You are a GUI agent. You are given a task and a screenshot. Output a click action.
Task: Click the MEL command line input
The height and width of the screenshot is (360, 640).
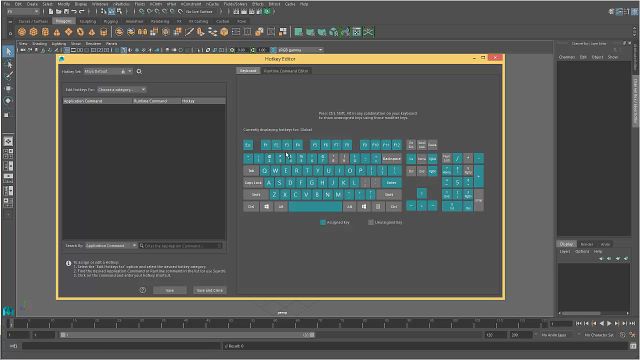click(x=122, y=346)
